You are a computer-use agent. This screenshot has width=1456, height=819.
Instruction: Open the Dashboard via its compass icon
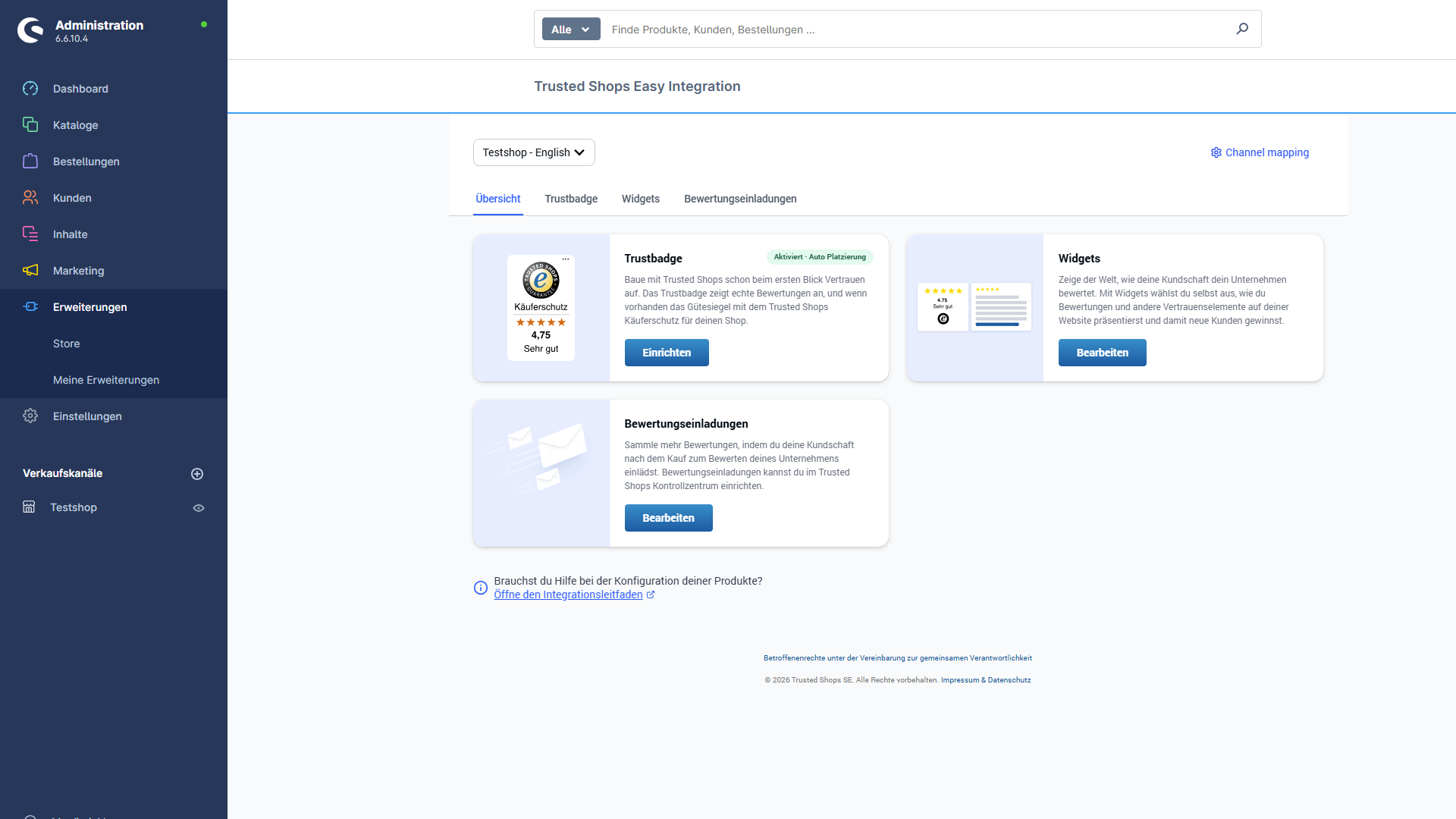tap(30, 89)
